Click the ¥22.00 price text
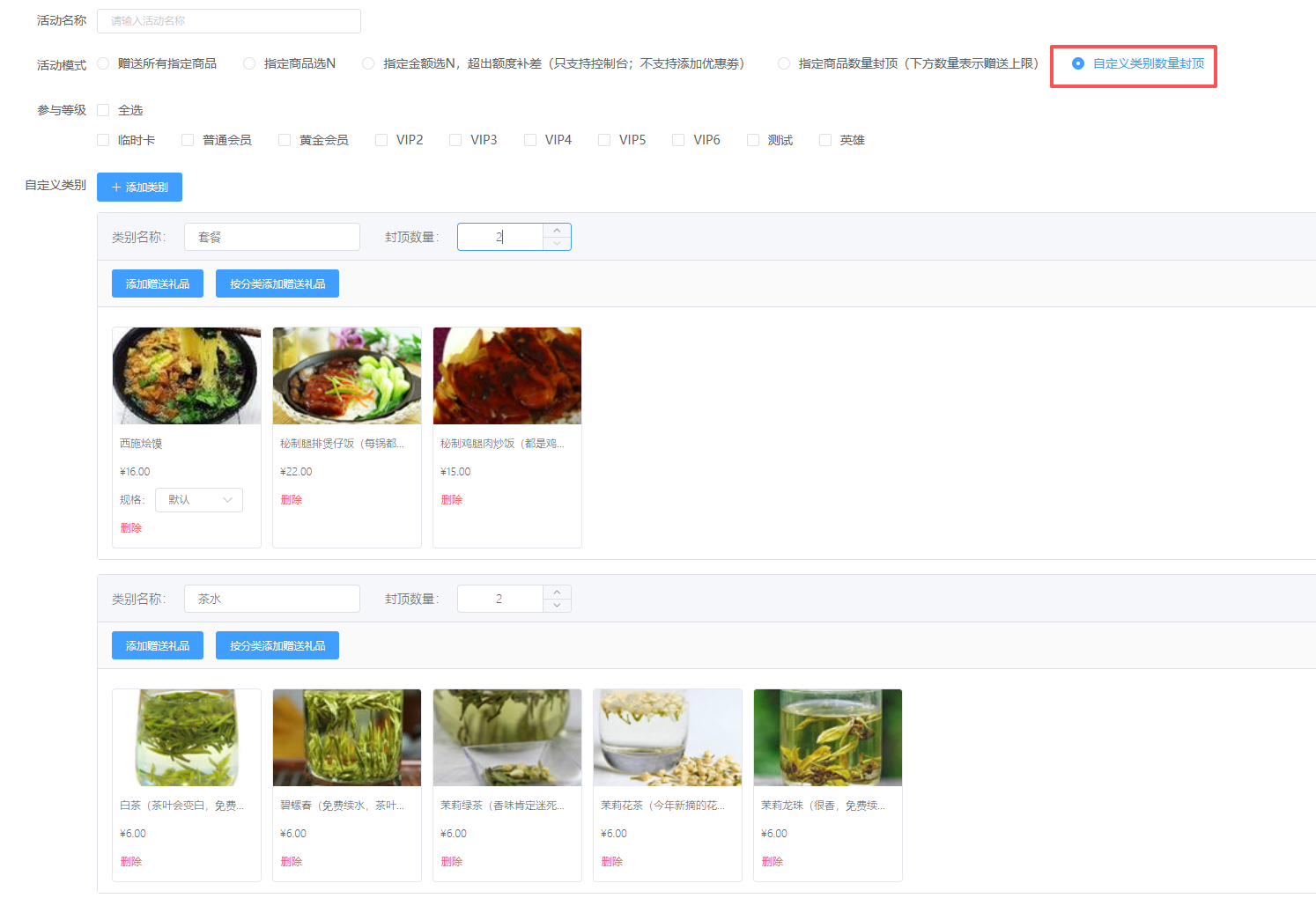Screen dimensions: 1316x898 click(296, 472)
